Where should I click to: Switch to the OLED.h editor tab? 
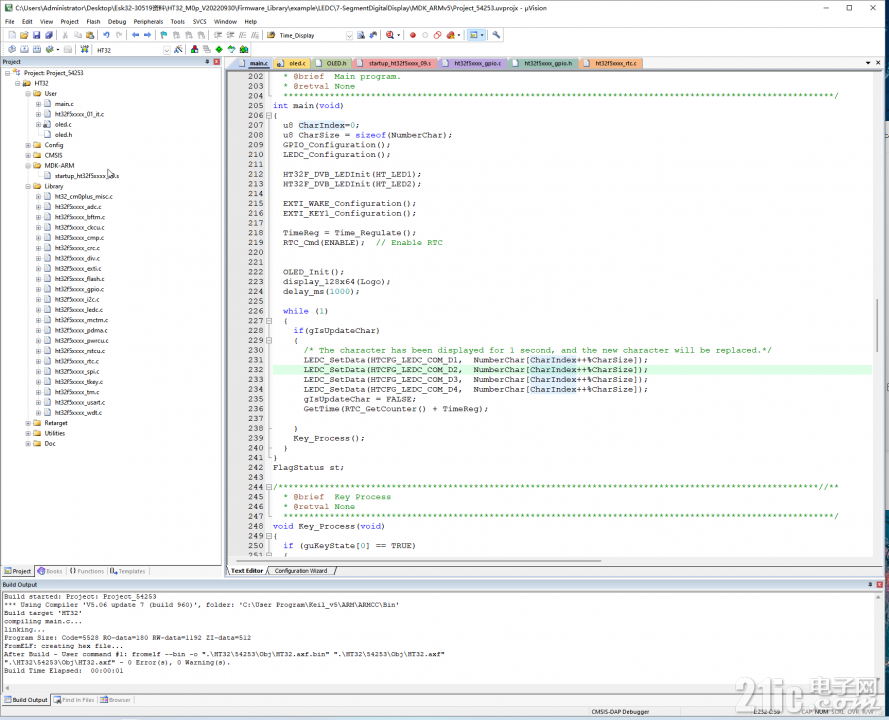pos(331,63)
